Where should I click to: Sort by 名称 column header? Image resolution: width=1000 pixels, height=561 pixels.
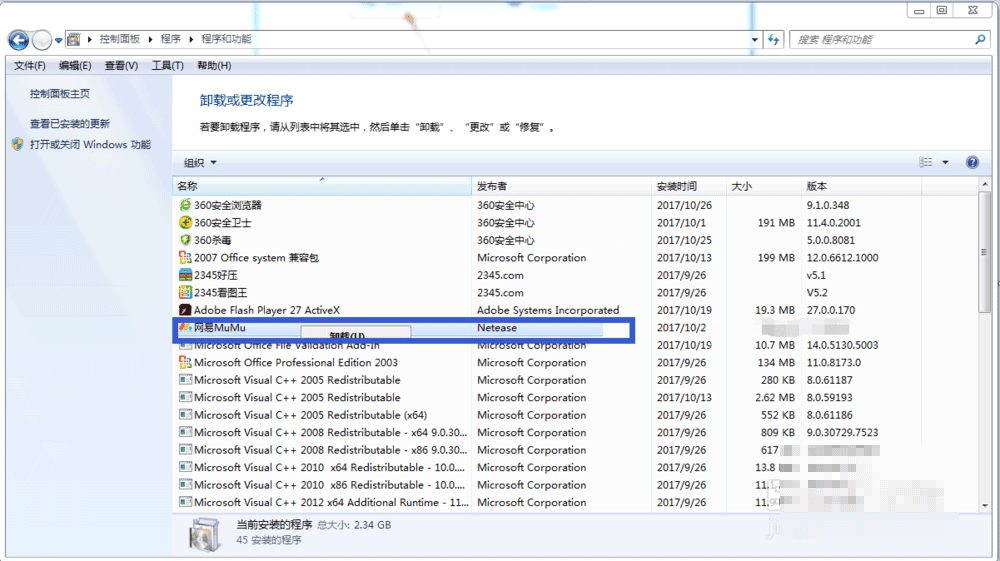tap(322, 186)
